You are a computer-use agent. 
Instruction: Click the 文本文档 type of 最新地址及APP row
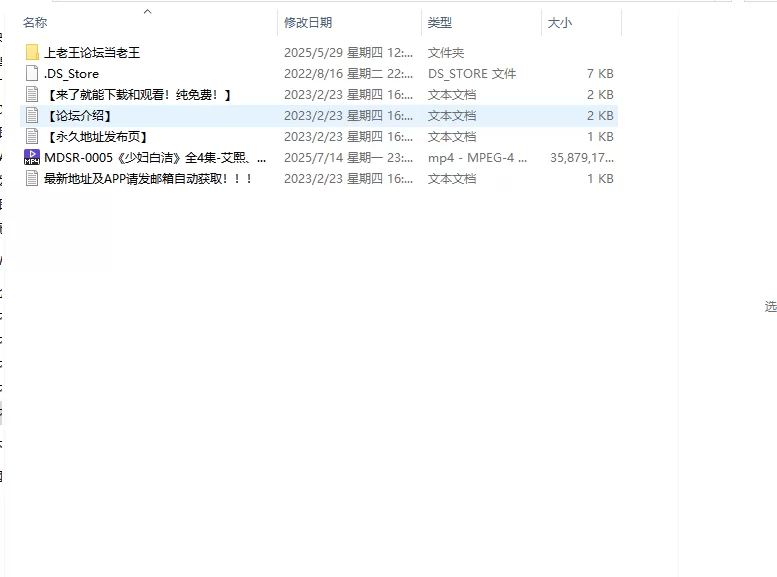452,178
